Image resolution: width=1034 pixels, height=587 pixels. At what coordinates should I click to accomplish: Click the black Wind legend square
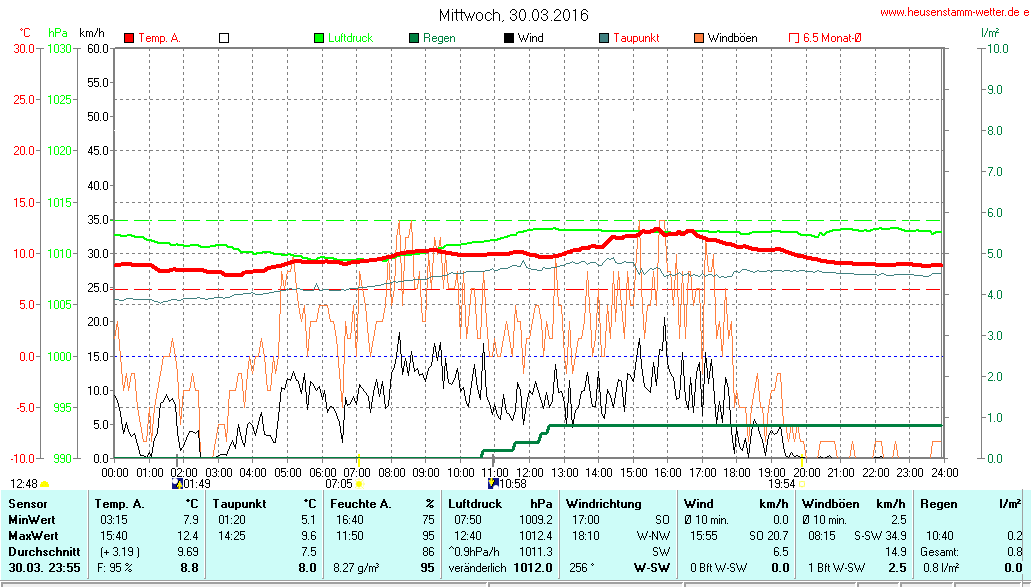(509, 38)
